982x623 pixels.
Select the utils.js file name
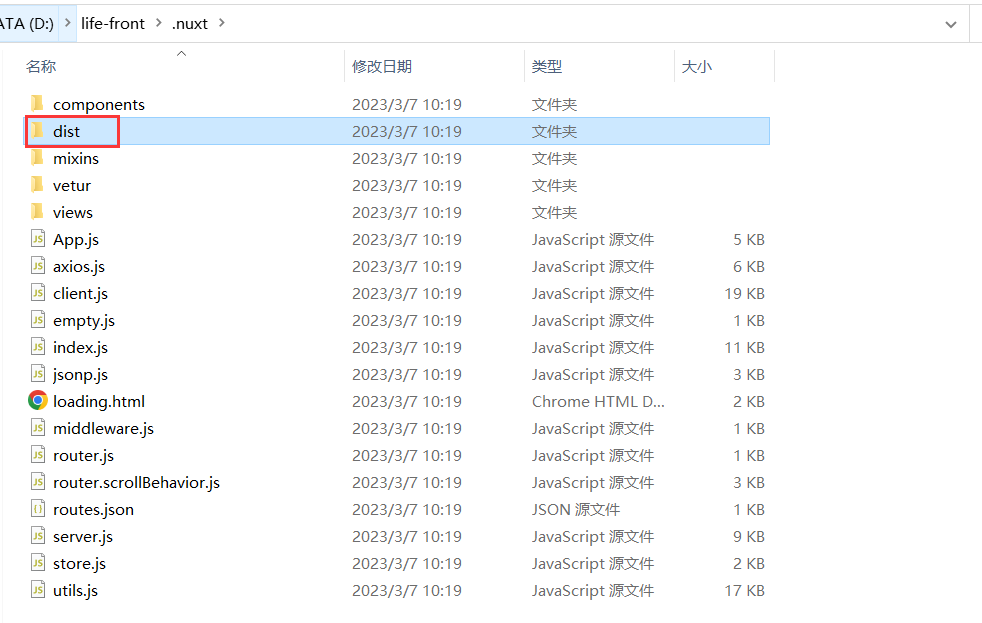[x=75, y=590]
